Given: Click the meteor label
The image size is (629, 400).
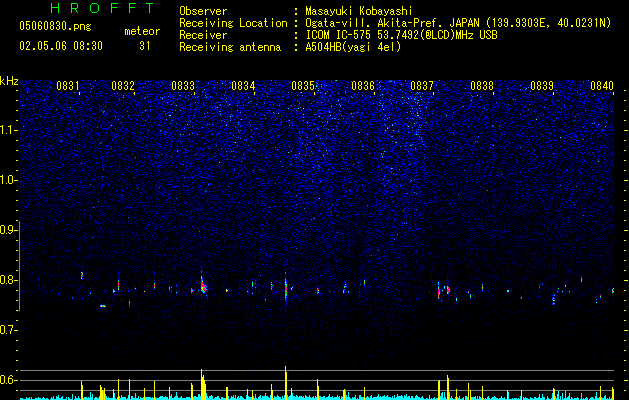Looking at the screenshot, I should click(142, 31).
